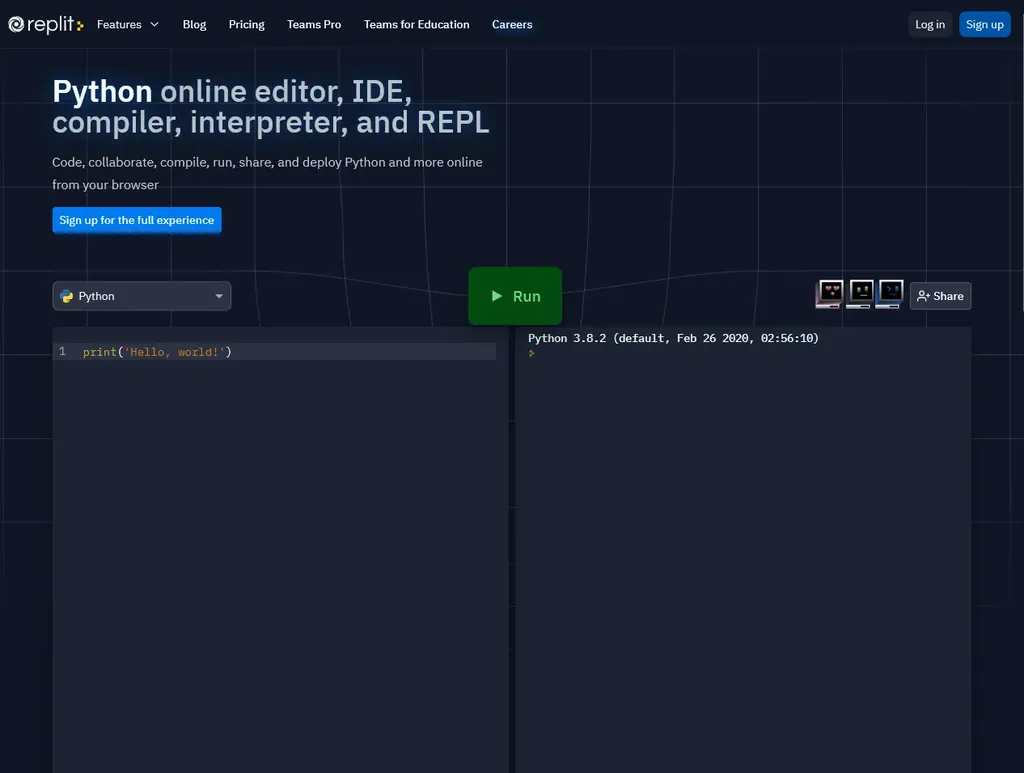Click the terminal-prompt computer icon
Image resolution: width=1024 pixels, height=773 pixels.
click(x=891, y=294)
